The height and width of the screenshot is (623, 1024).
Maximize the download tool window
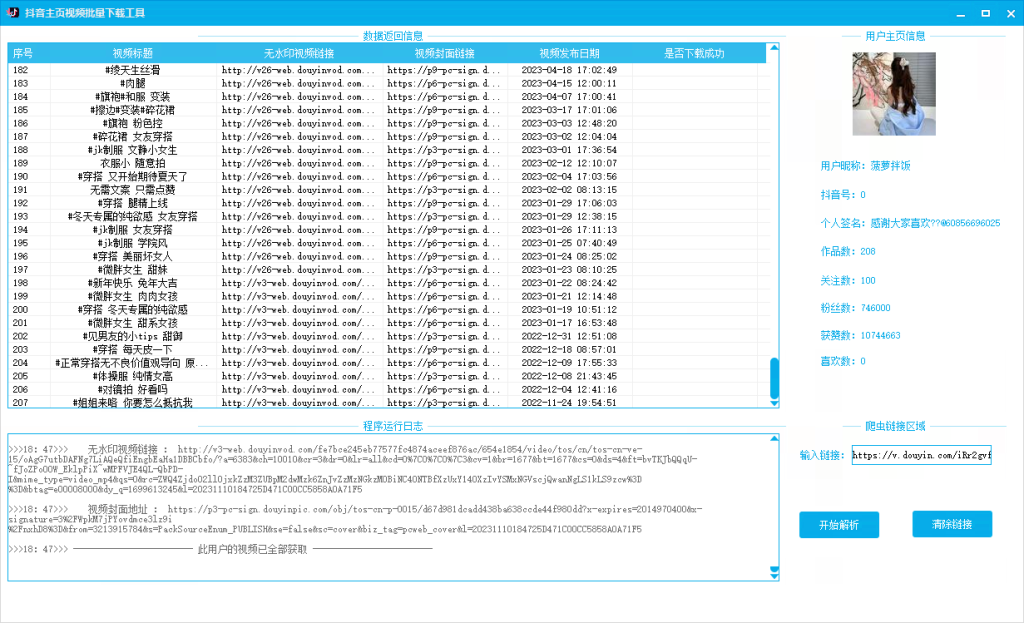985,13
